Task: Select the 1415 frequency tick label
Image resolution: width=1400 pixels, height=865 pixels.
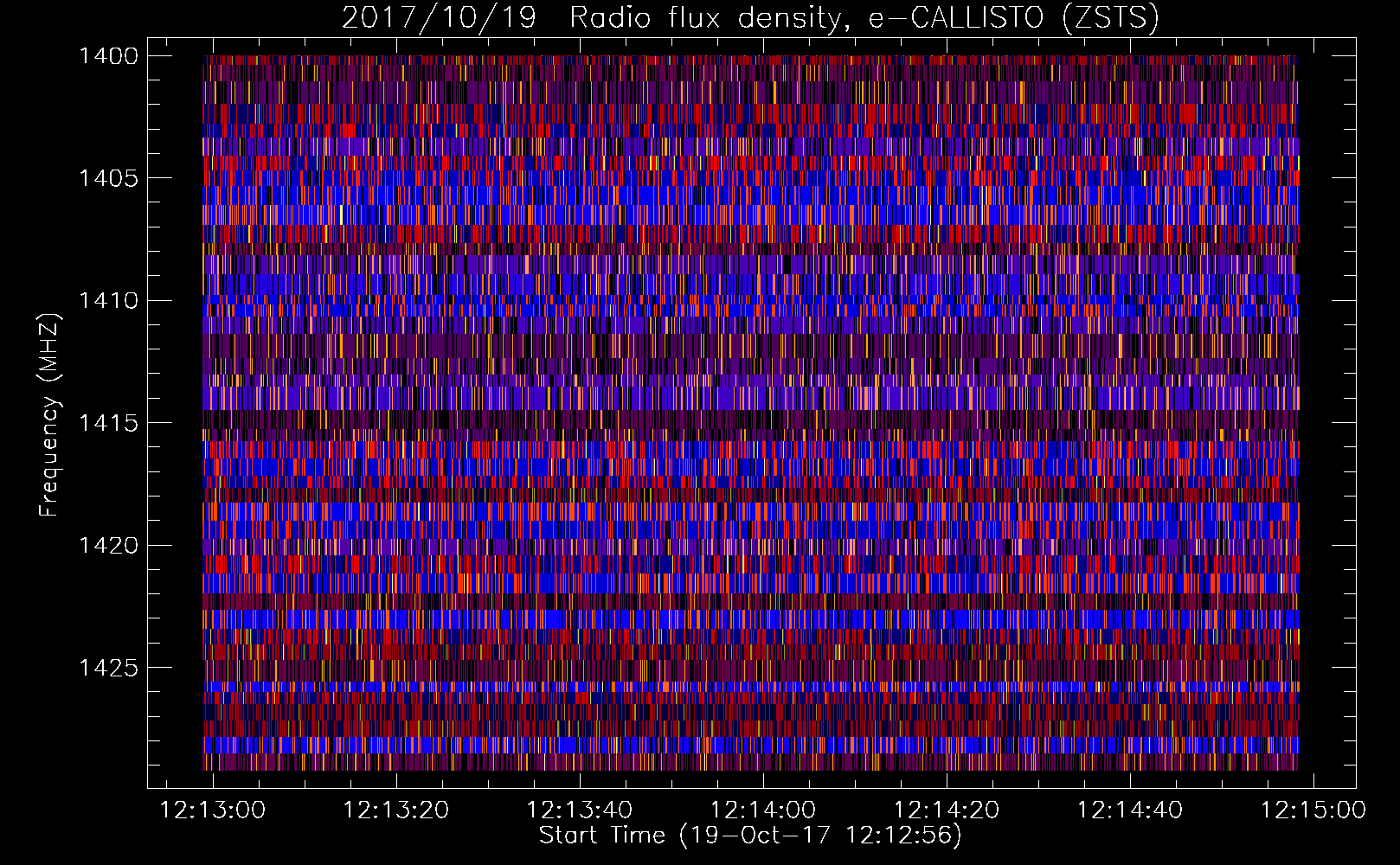Action: (x=108, y=423)
